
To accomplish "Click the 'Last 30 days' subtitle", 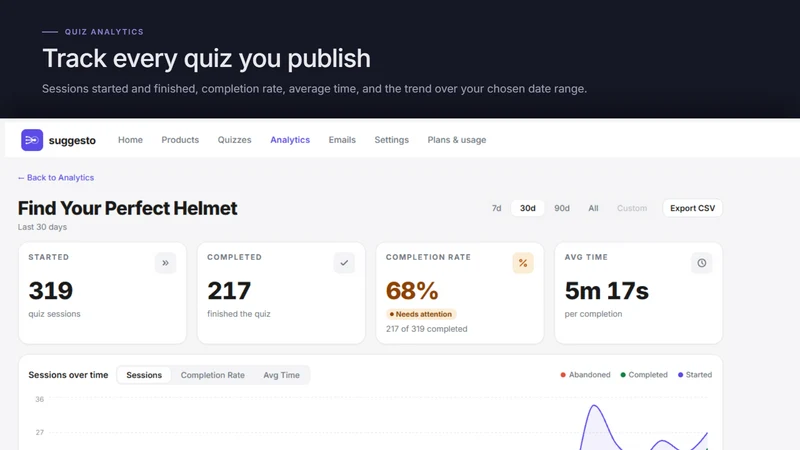I will [x=42, y=227].
